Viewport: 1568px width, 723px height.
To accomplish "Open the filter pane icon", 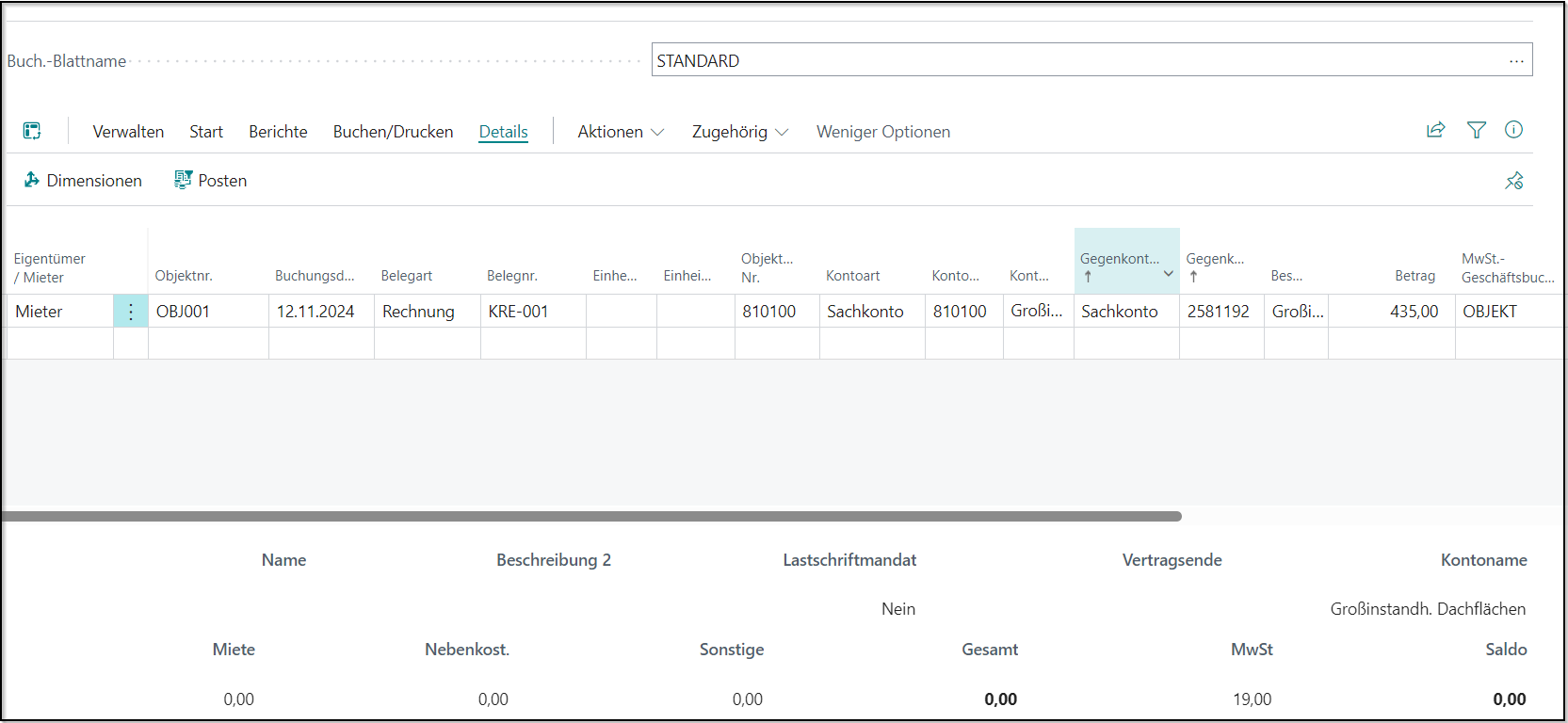I will [1476, 130].
